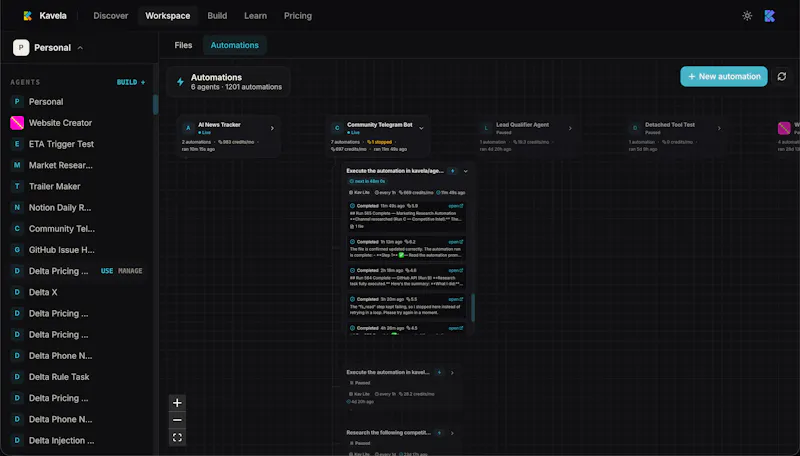
Task: Click the Automations lightning bolt icon
Action: [180, 82]
